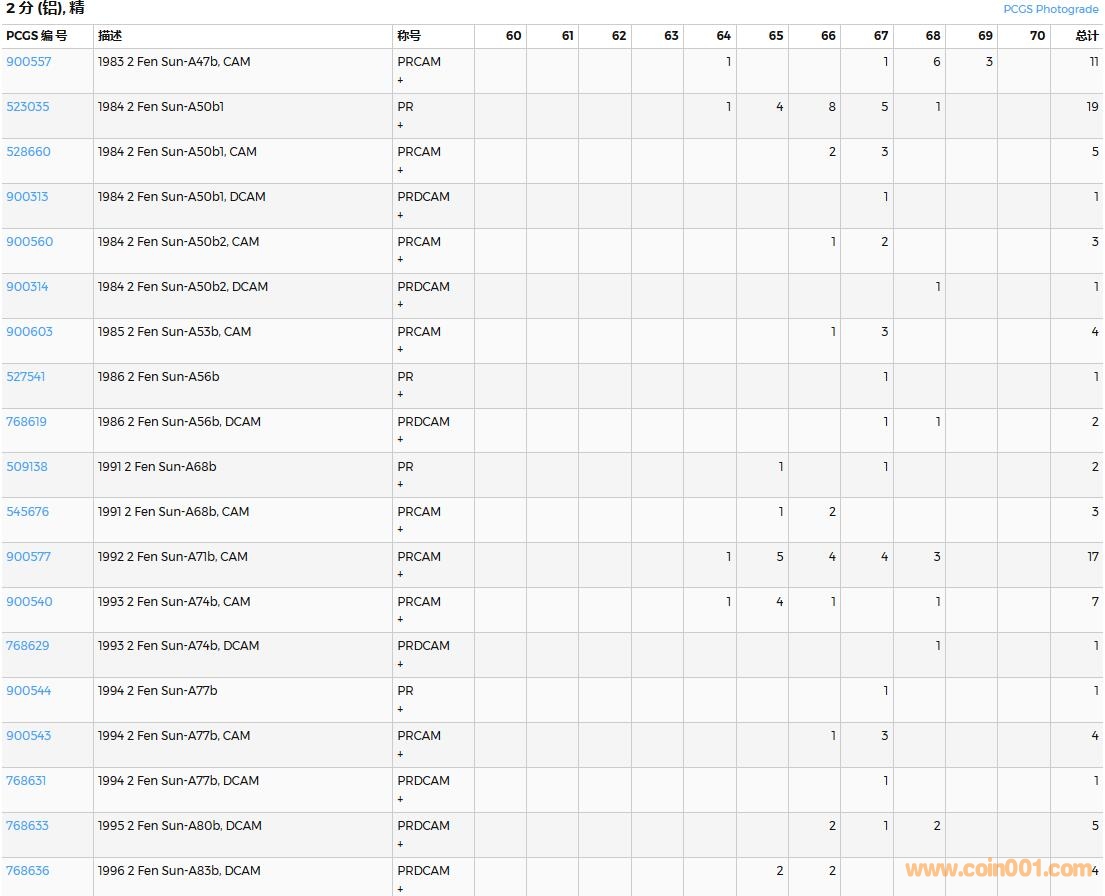Select PCGS number 900313
This screenshot has width=1105, height=896.
point(27,197)
